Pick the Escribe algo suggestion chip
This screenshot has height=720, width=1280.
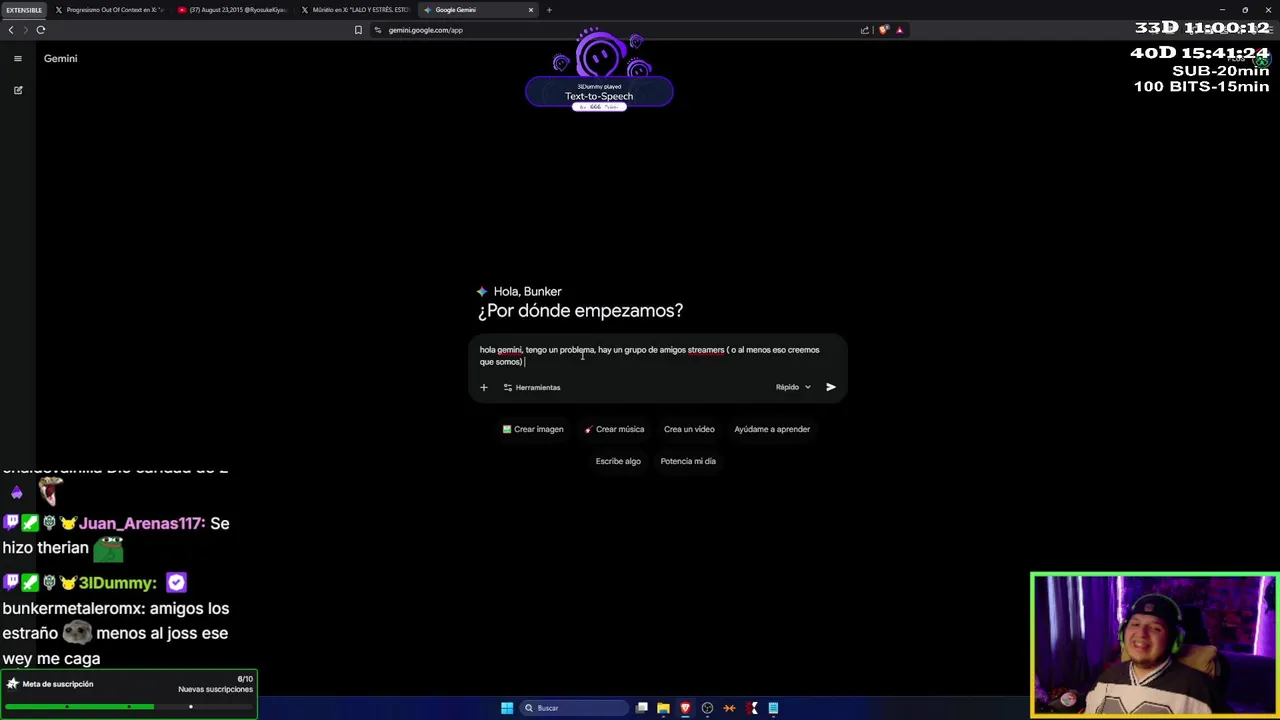tap(618, 461)
